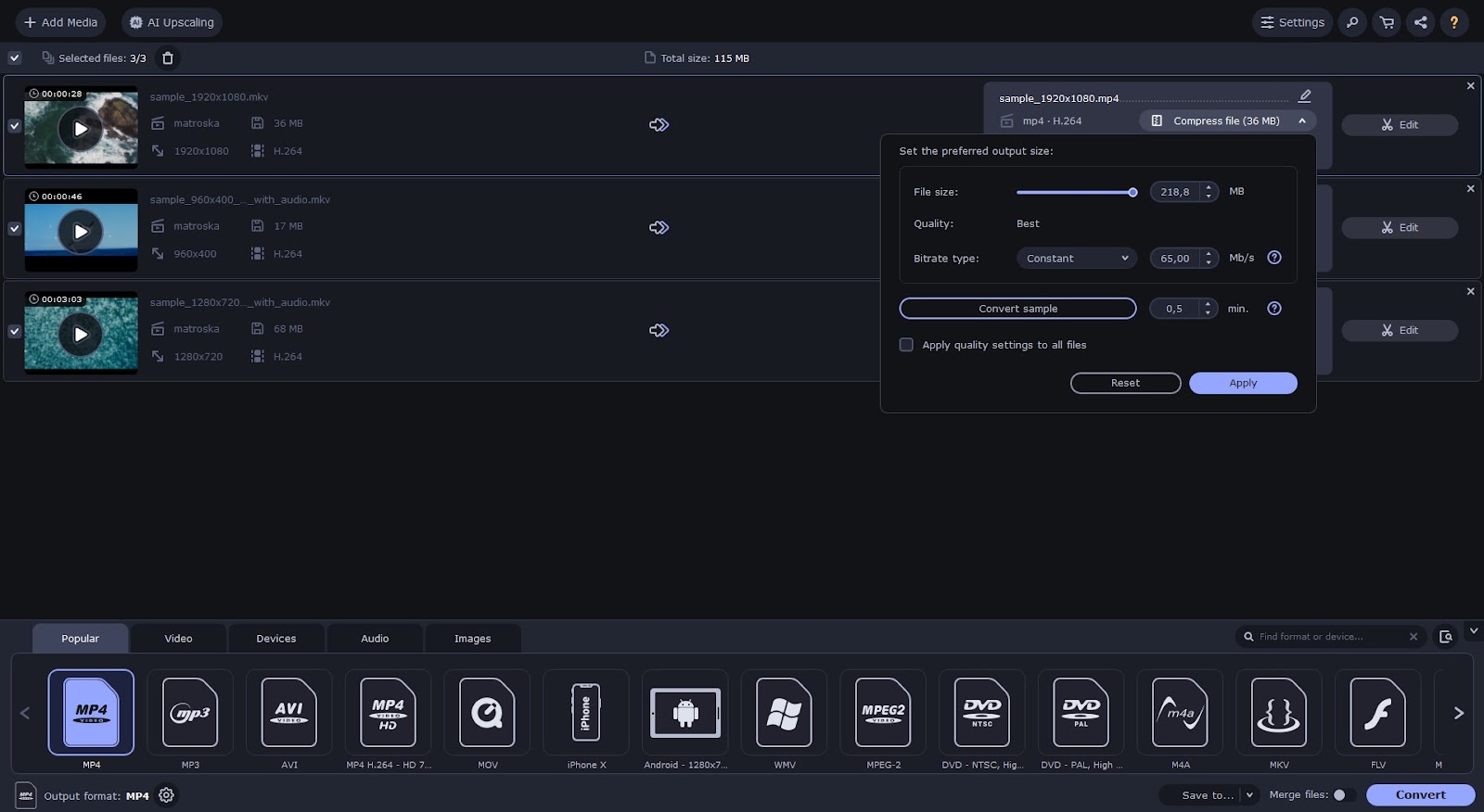Click the Convert sample button
The width and height of the screenshot is (1484, 812).
[1017, 309]
